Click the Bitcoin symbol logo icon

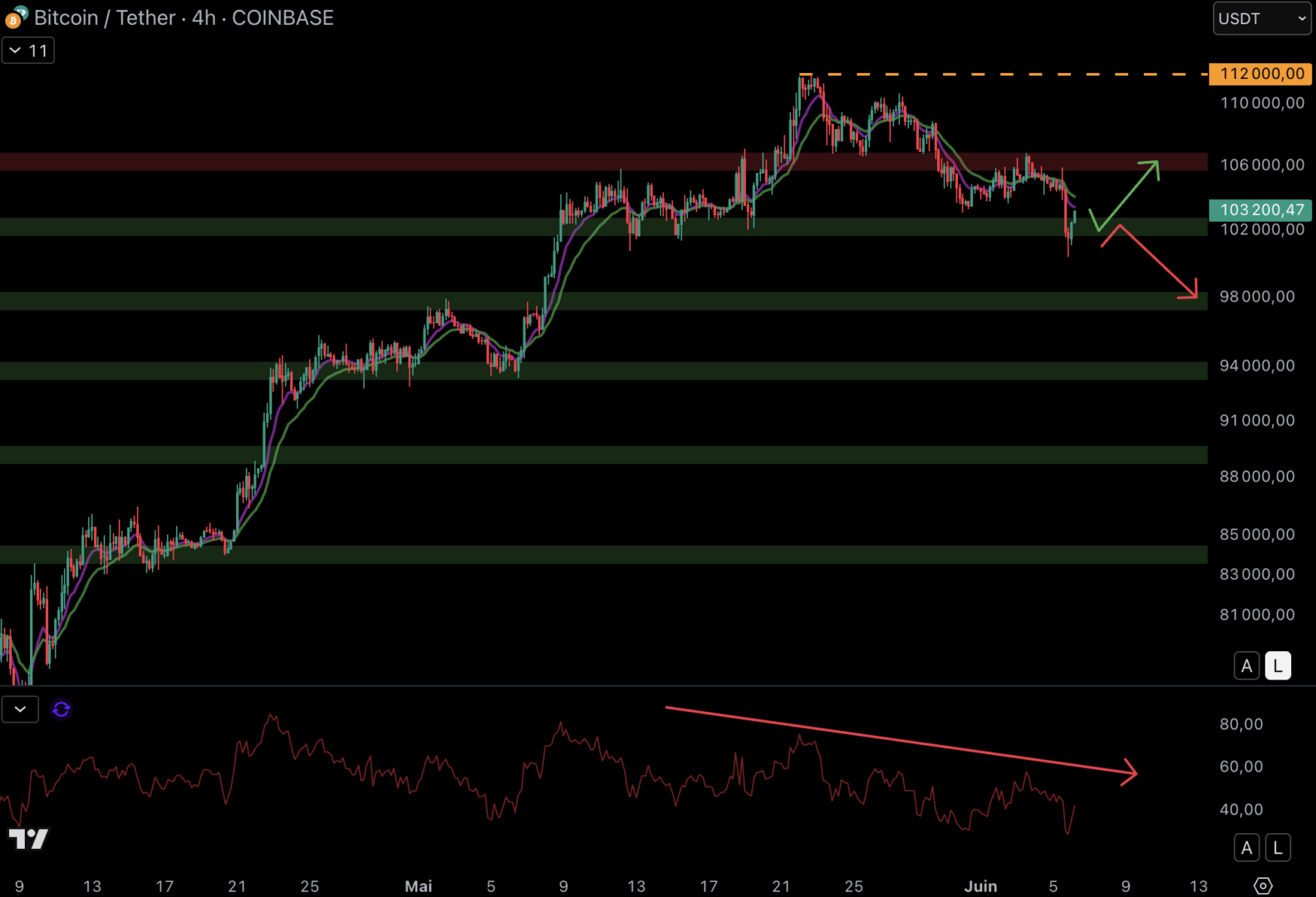[x=16, y=17]
